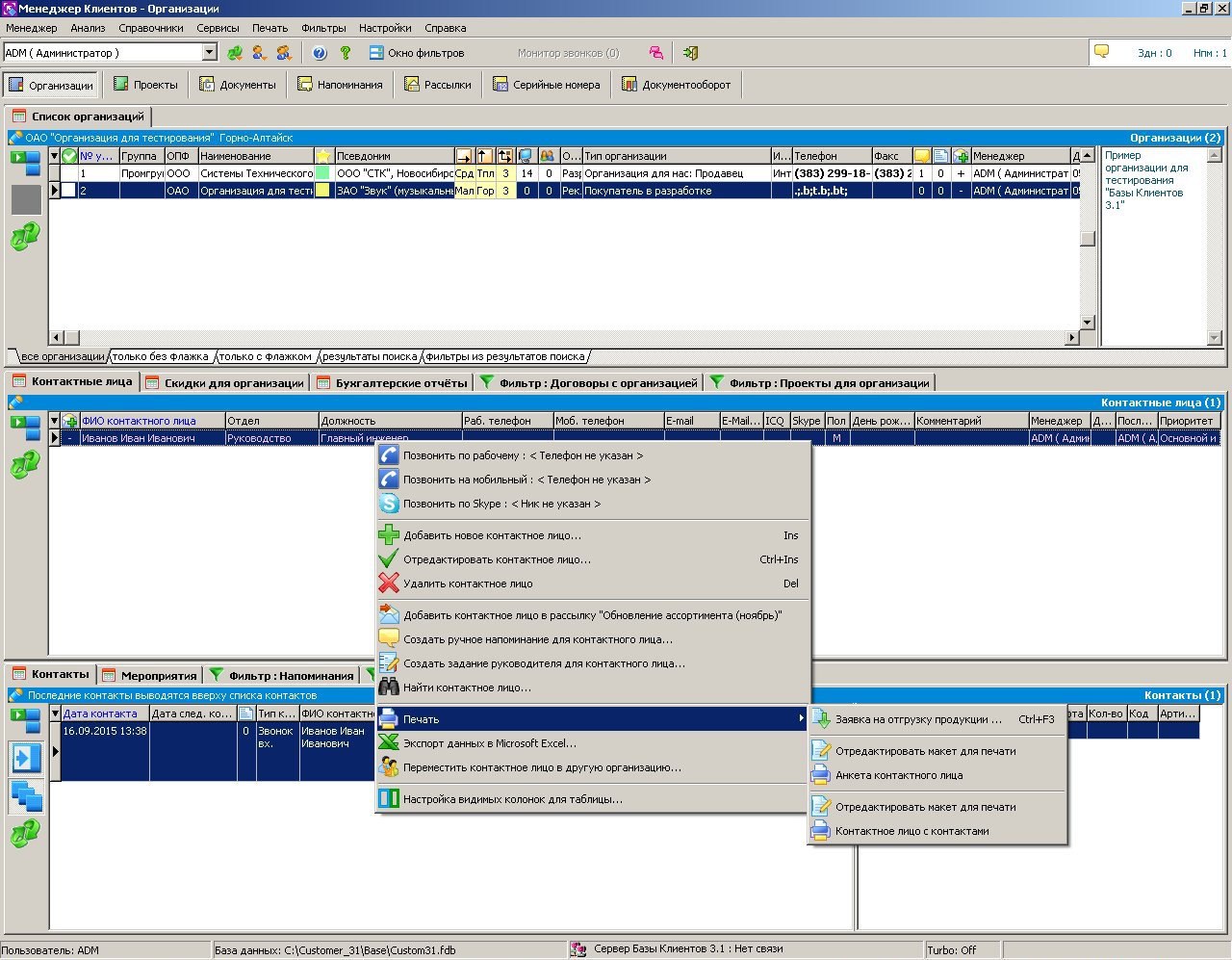The width and height of the screenshot is (1232, 960).
Task: Click the pink chat bubbles toolbar icon
Action: (x=655, y=53)
